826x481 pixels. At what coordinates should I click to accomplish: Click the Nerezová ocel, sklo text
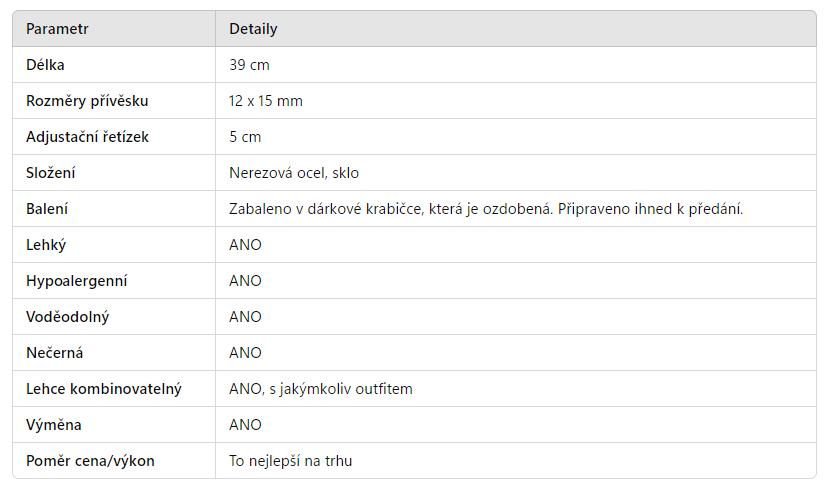click(294, 173)
